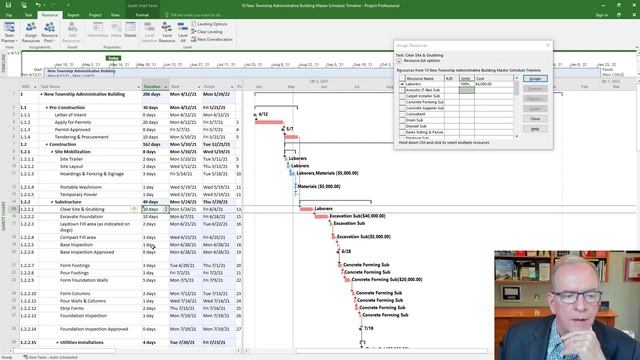640x360 pixels.
Task: Click Clear Leveling in the ribbon
Action: coord(207,32)
